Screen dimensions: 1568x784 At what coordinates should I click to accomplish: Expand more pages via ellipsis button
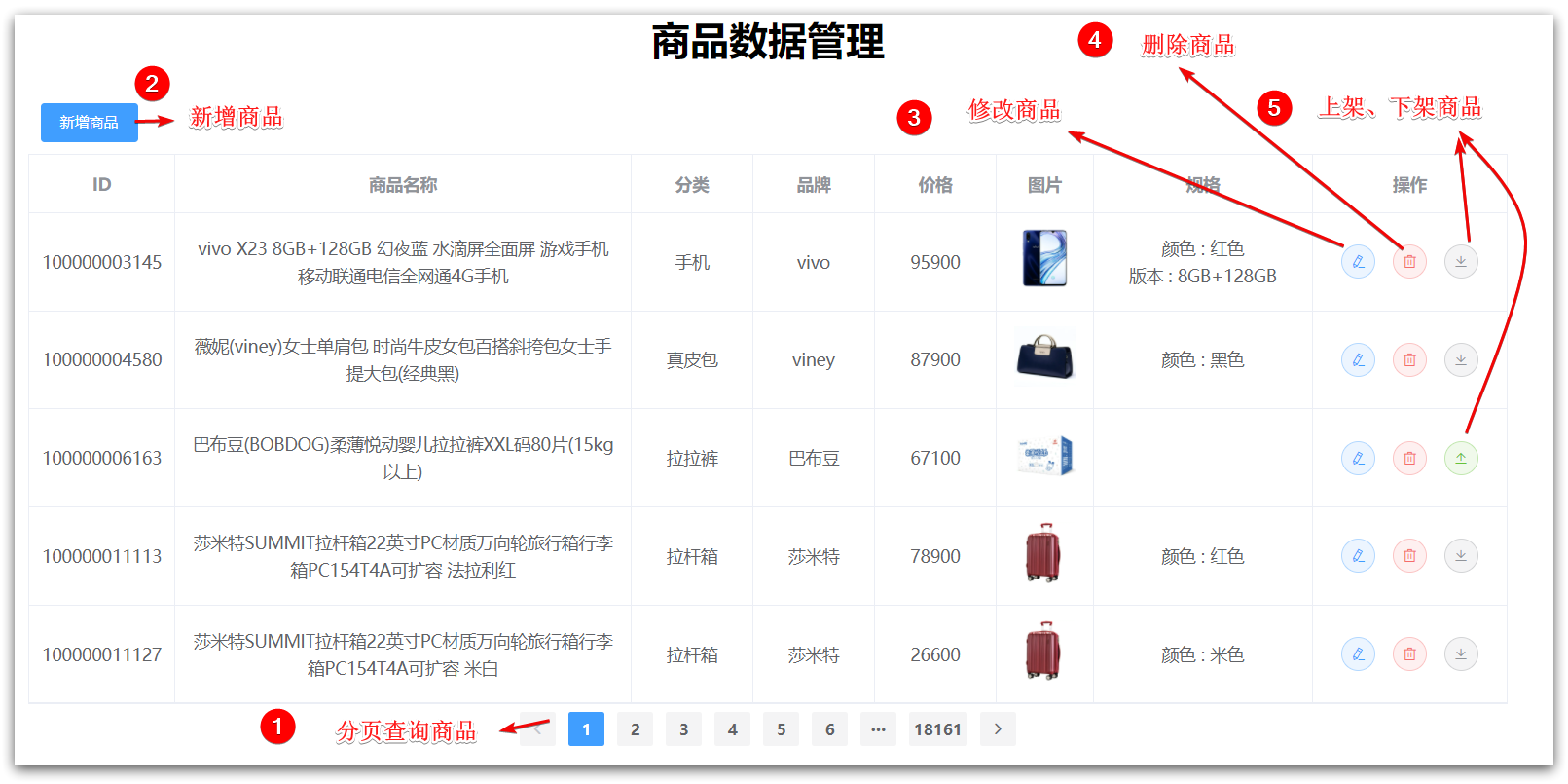click(878, 729)
